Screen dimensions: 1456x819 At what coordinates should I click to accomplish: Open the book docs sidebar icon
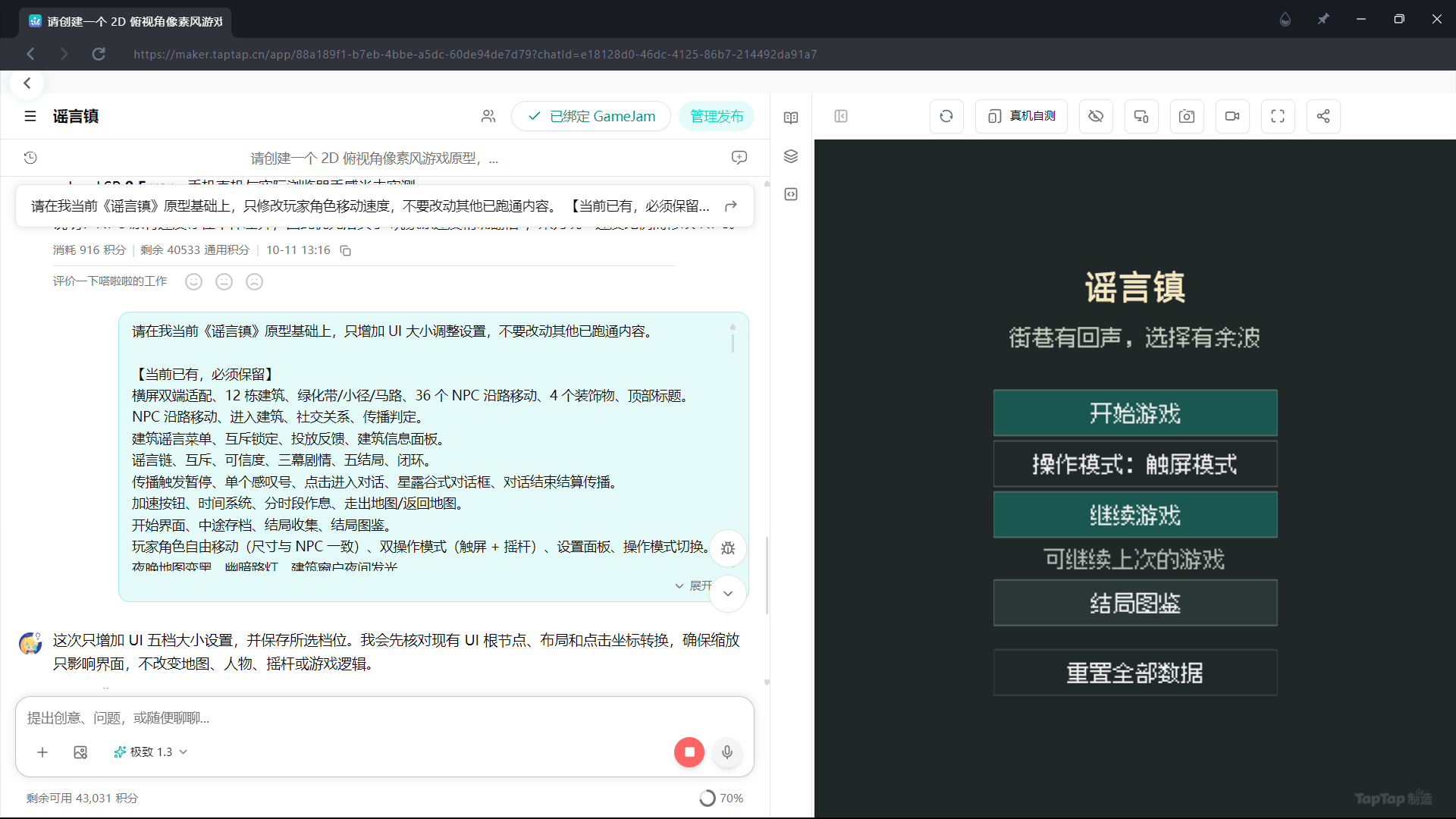coord(791,118)
